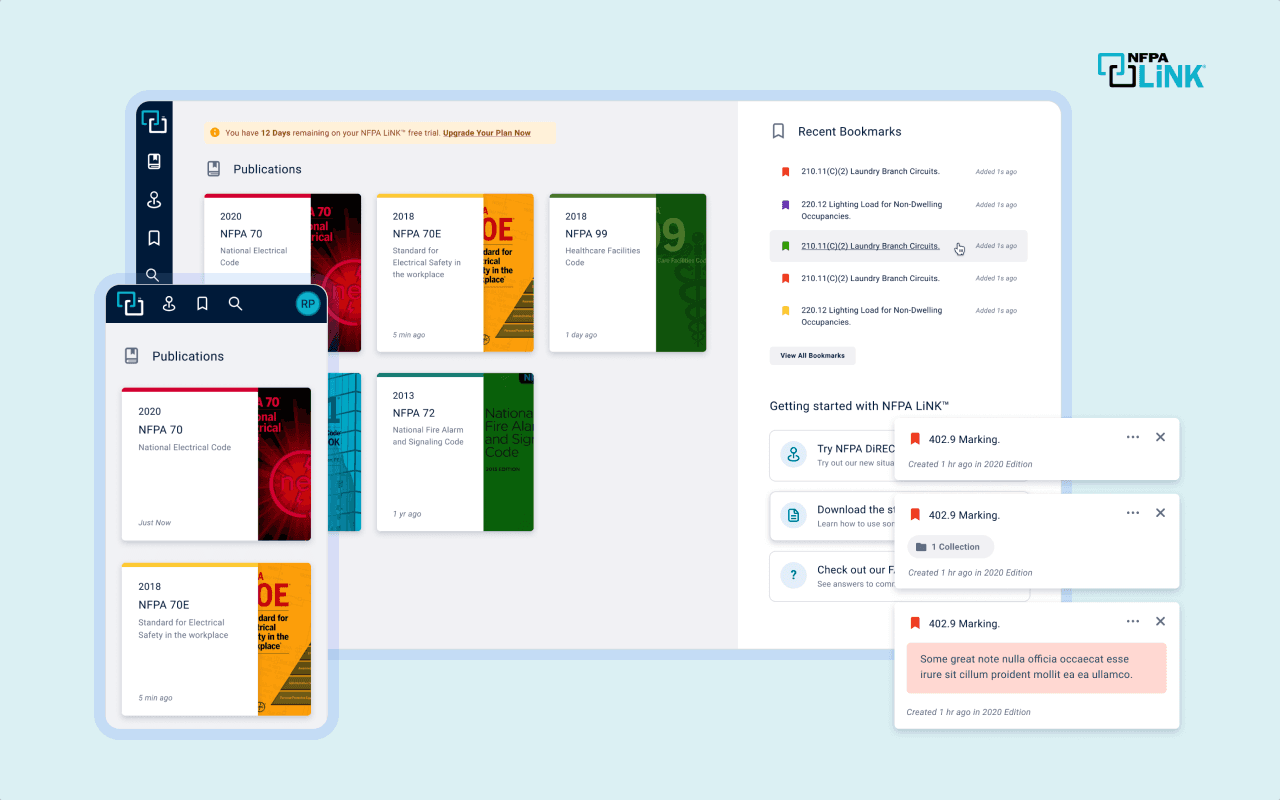This screenshot has height=800, width=1280.
Task: Click the yellow bookmark flag in Recent Bookmarks
Action: (x=785, y=311)
